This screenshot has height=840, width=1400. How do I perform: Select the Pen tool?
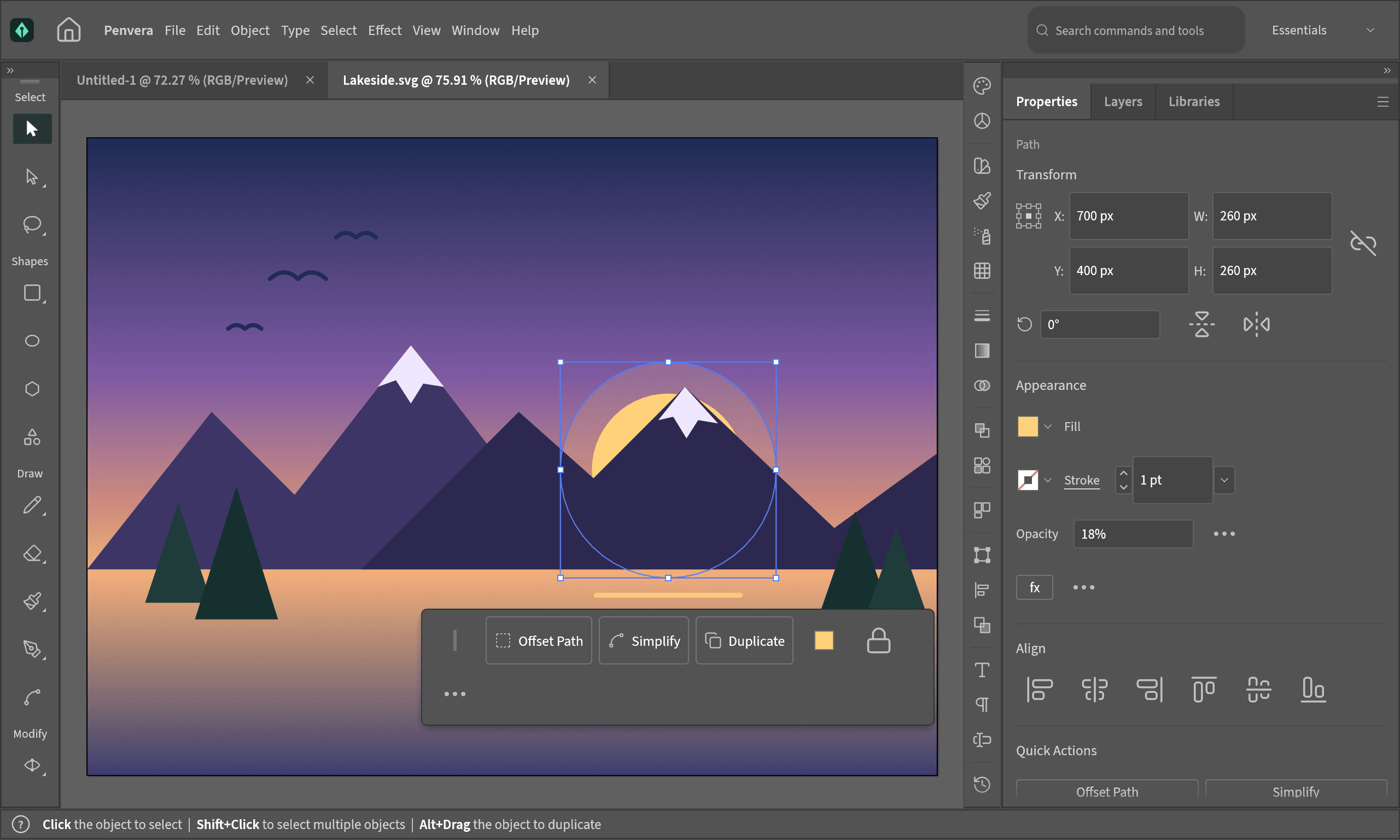(x=32, y=649)
